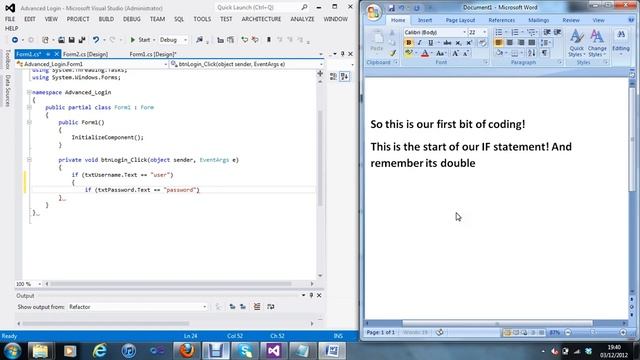Click the Navigate Backward icon in Visual Studio
Viewport: 640px width, 360px height.
pos(15,40)
